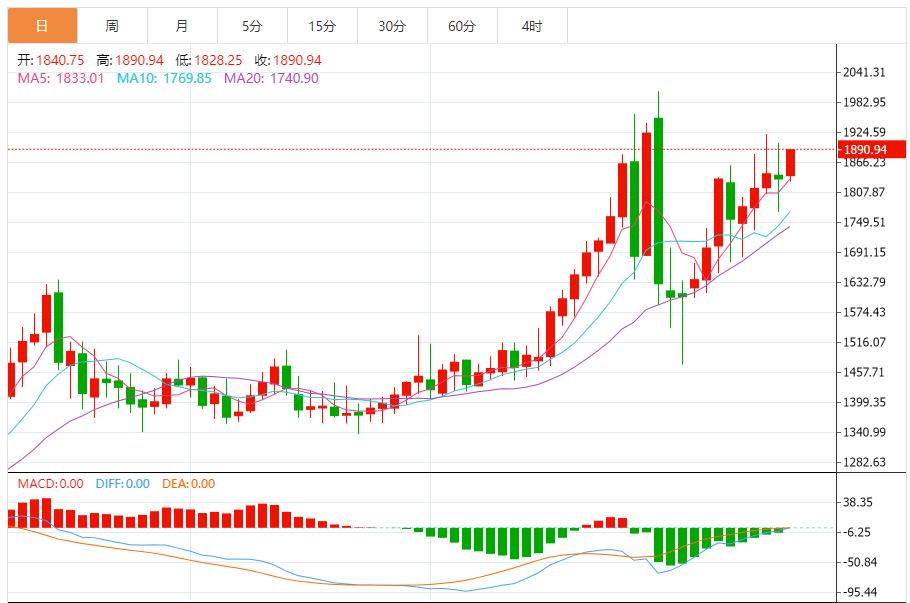Click the red 1890.94 current price tag
The height and width of the screenshot is (603, 910).
(871, 150)
